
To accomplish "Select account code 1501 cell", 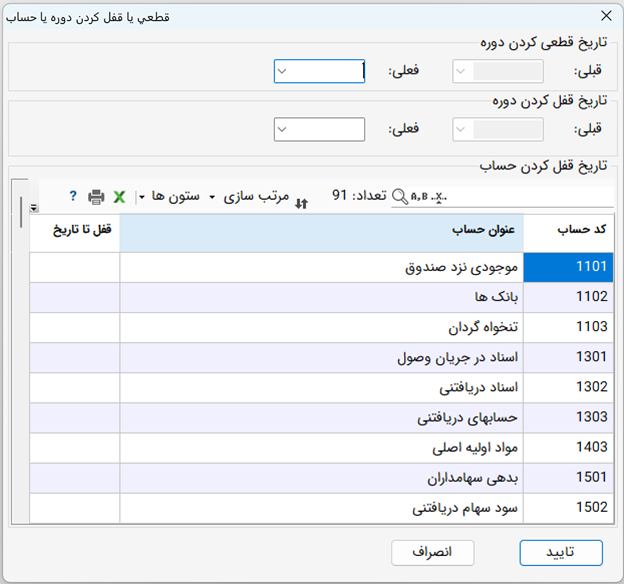I will point(568,478).
